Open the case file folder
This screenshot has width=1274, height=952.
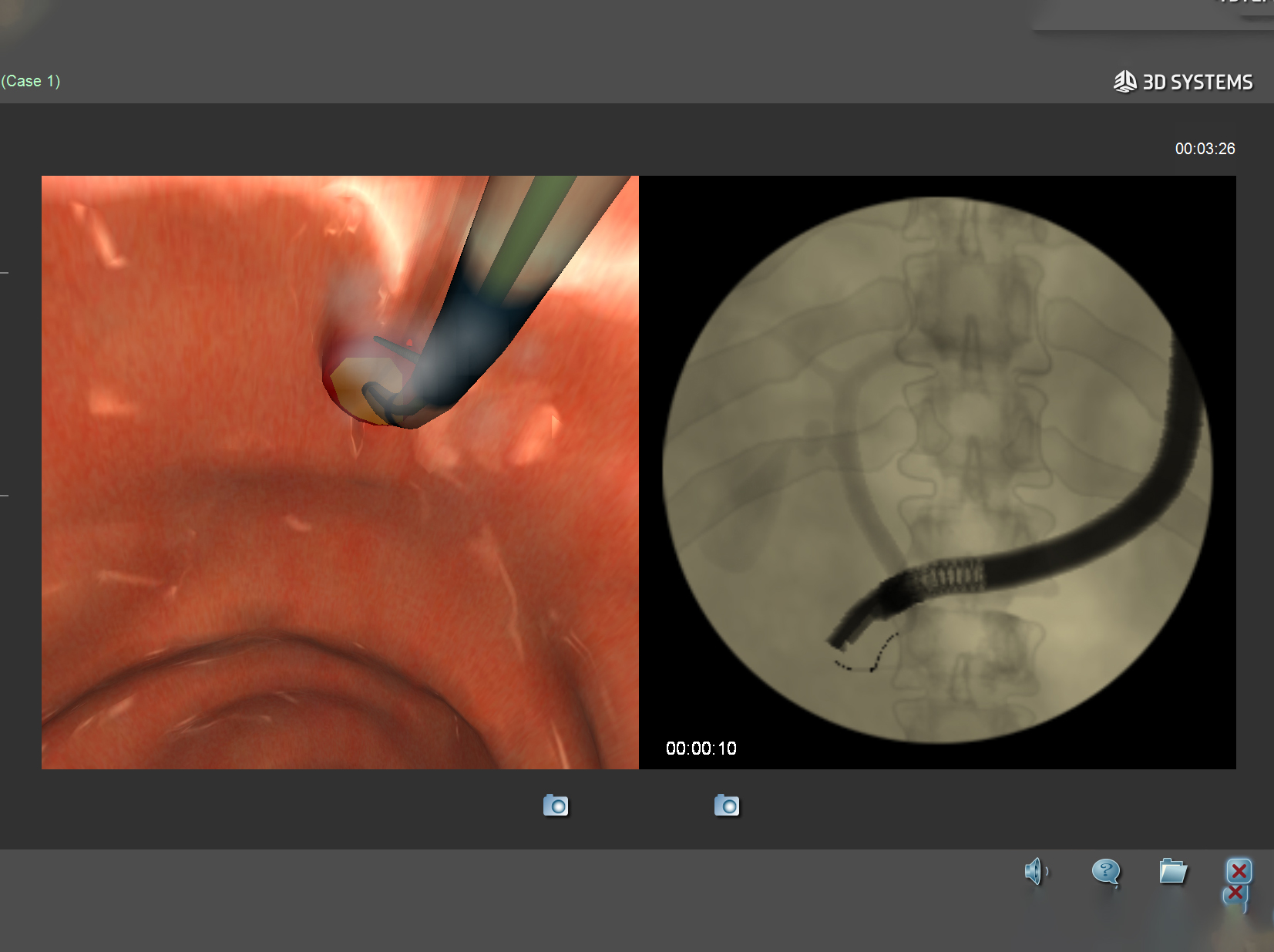click(x=1172, y=872)
